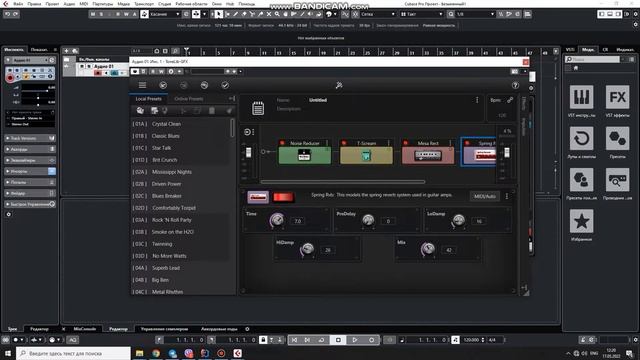The image size is (640, 360).
Task: Open Spring Rvb three-dot options menu
Action: click(507, 196)
